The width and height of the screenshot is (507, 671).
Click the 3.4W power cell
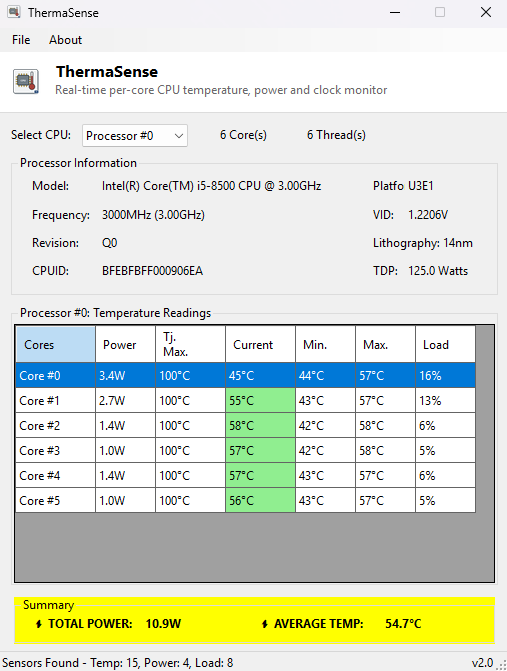125,375
